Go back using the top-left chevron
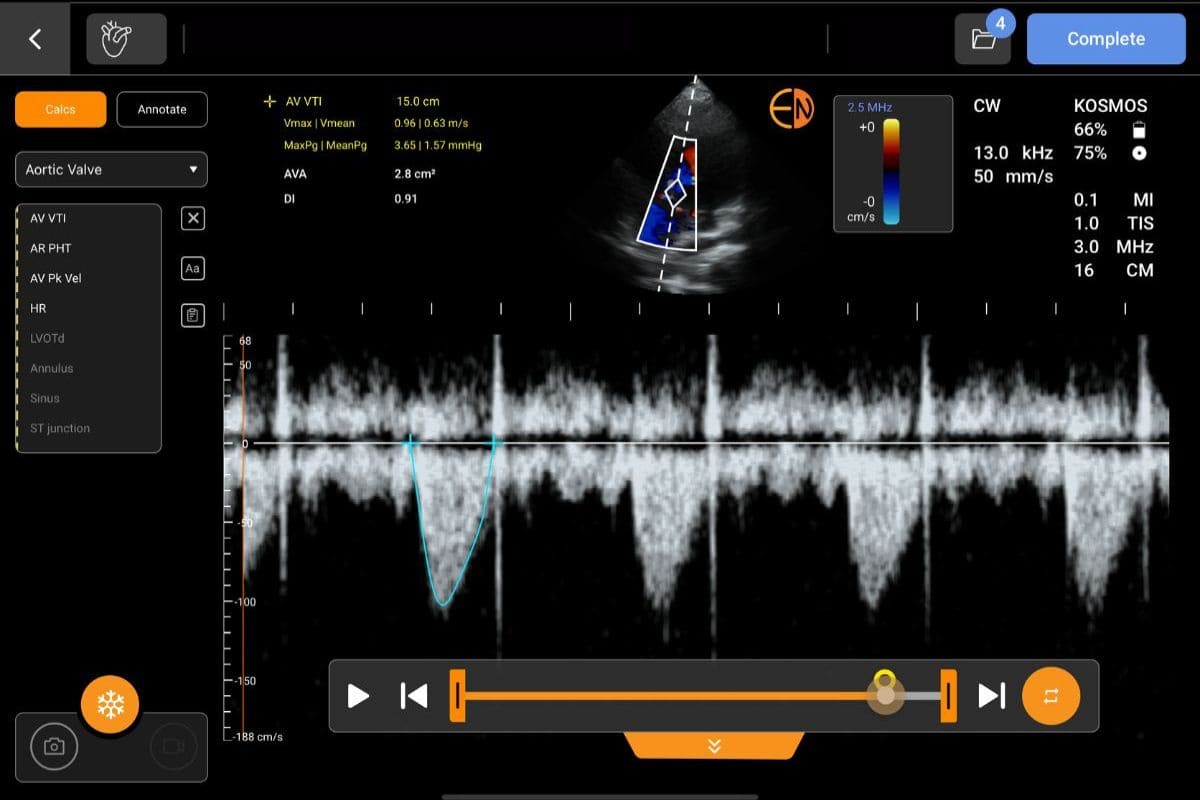The image size is (1200, 800). [x=37, y=38]
